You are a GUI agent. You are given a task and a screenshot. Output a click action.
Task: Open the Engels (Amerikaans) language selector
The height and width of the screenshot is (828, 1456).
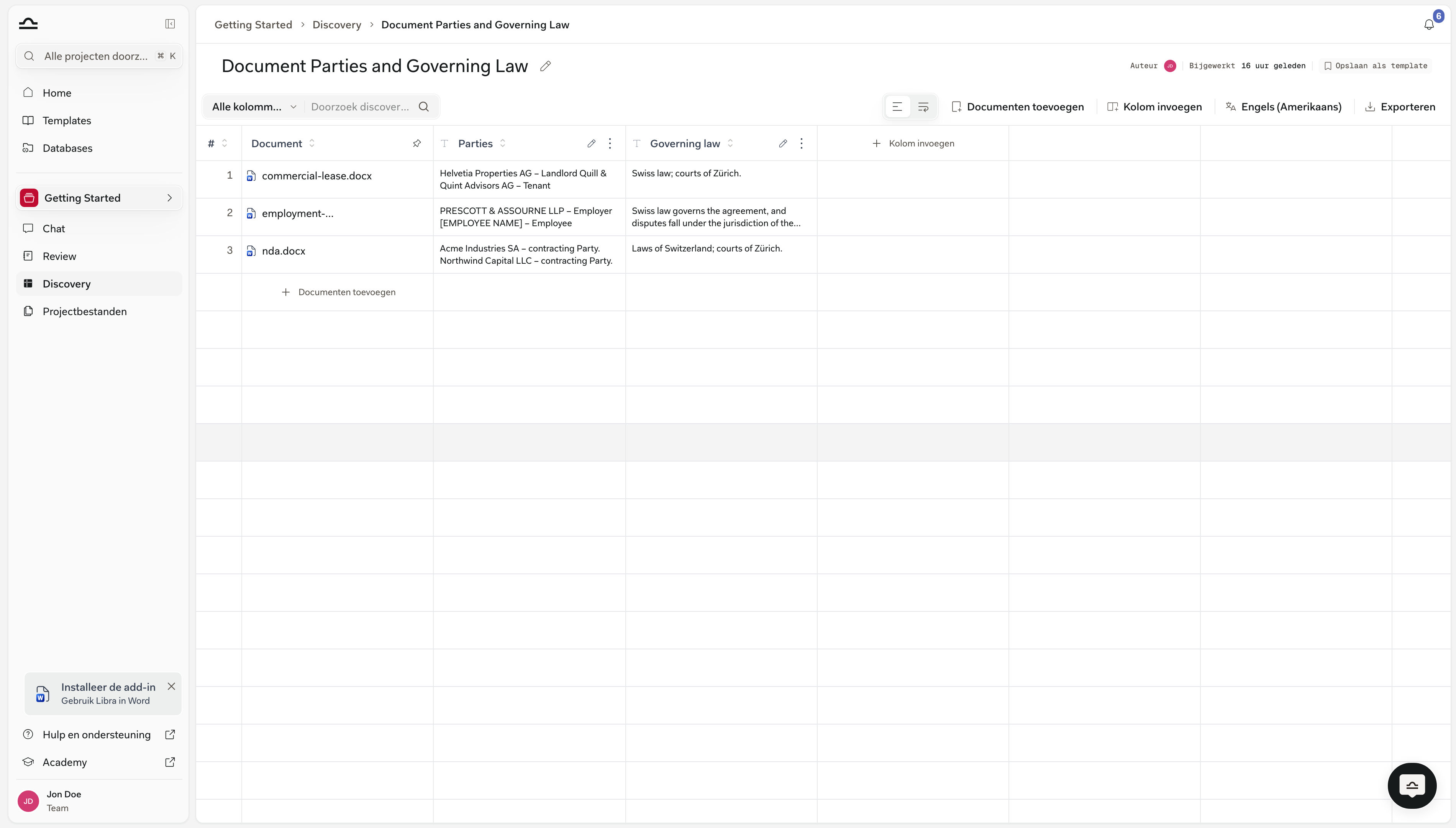(x=1284, y=107)
